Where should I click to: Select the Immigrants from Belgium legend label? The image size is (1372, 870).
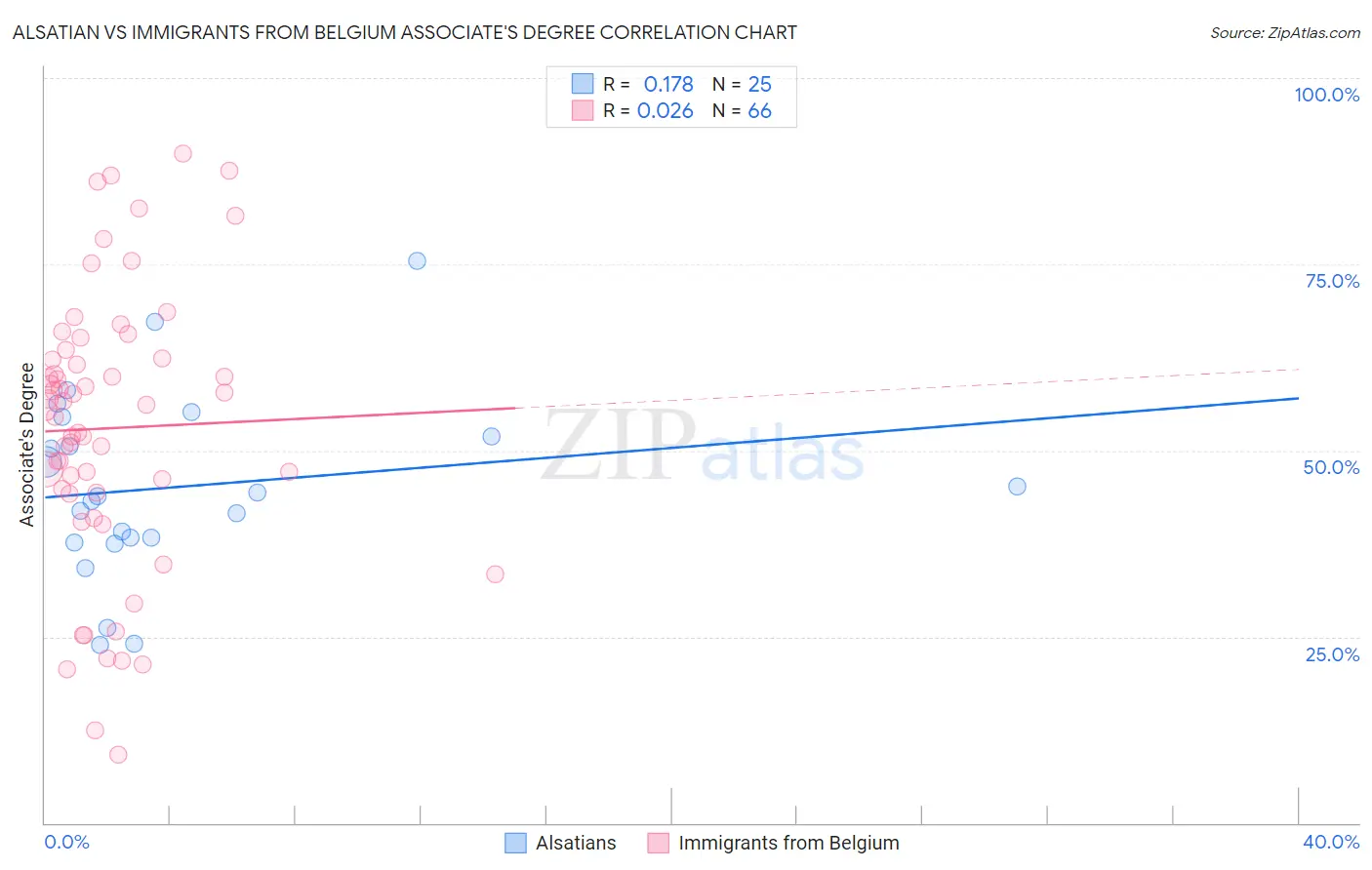788,843
